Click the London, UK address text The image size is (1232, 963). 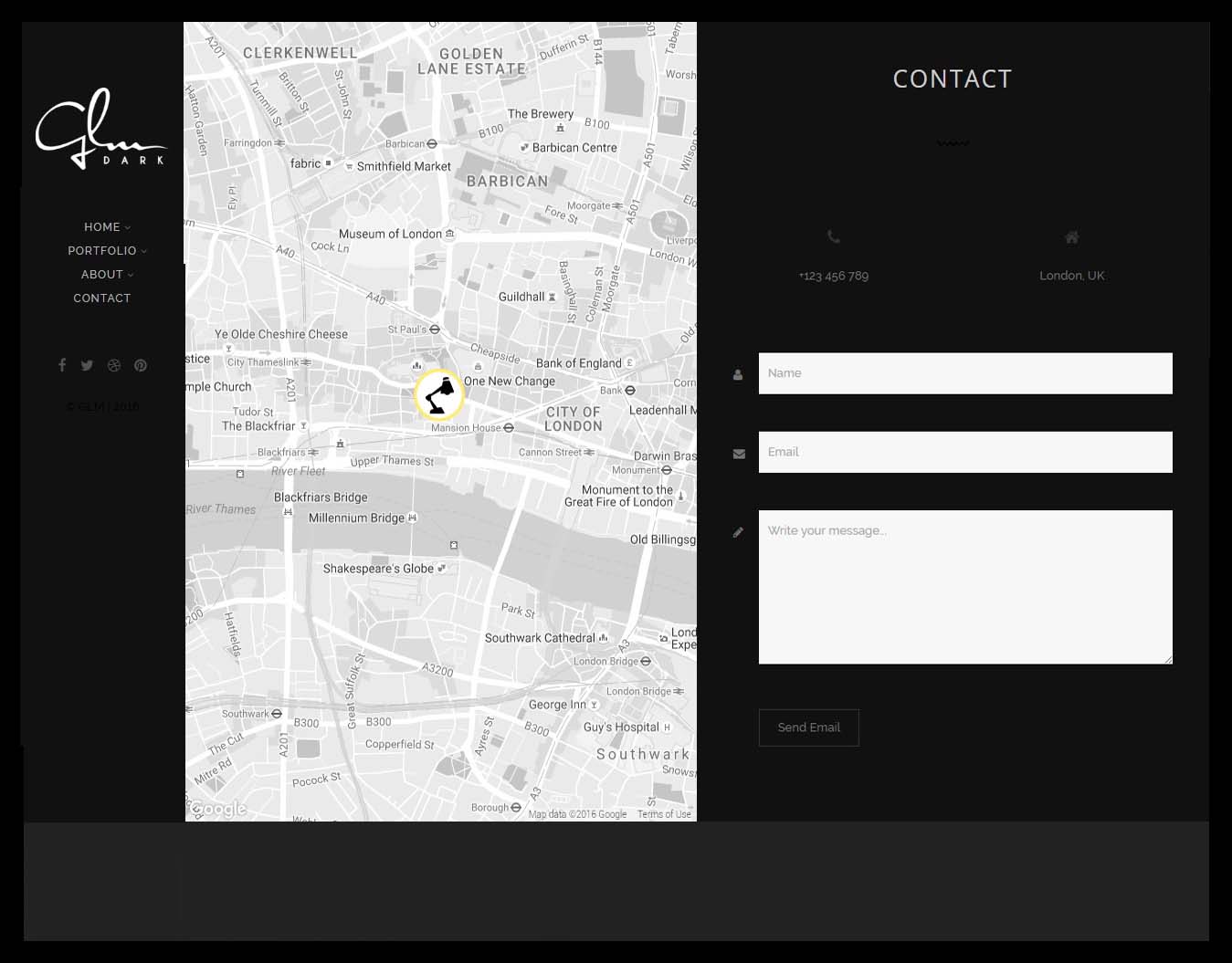tap(1072, 276)
